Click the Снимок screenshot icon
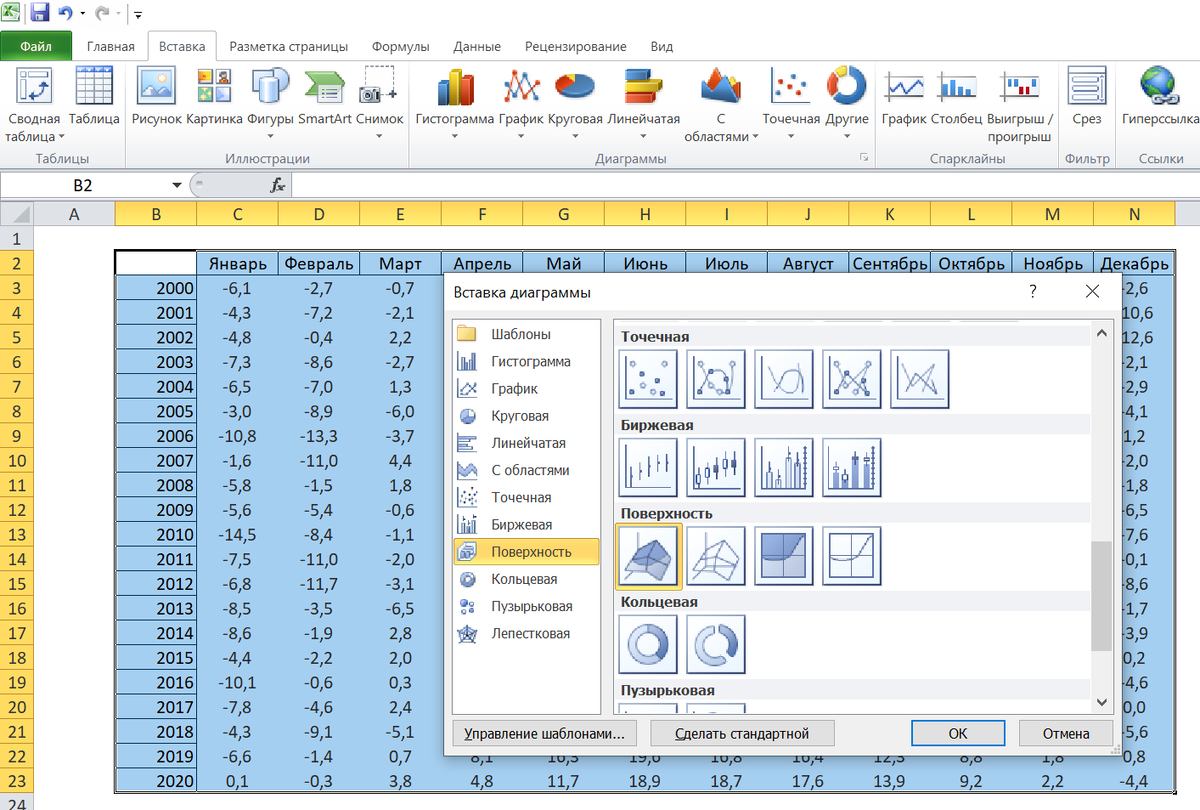The image size is (1200, 810). [379, 86]
